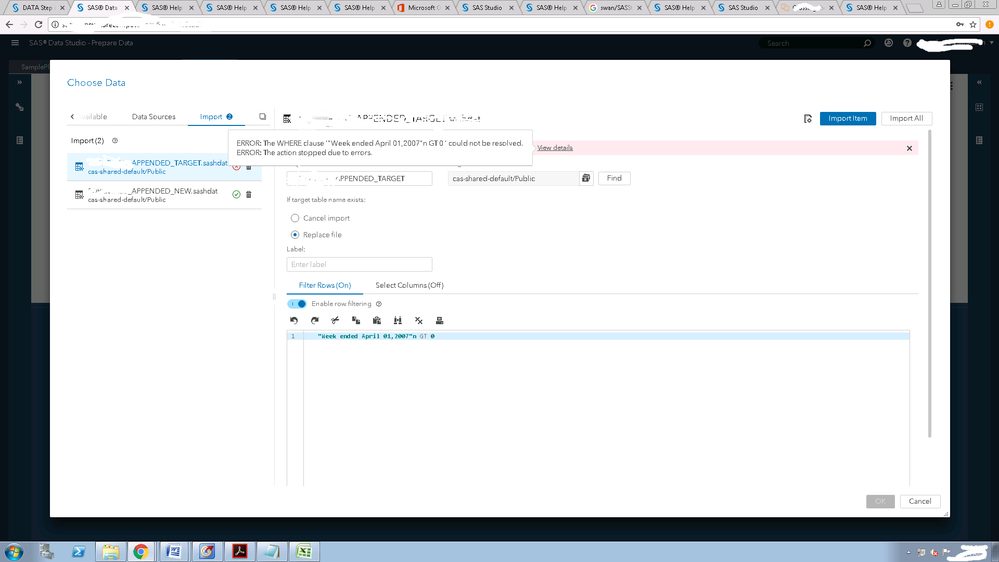Click the window icon right of Import tab

(262, 117)
